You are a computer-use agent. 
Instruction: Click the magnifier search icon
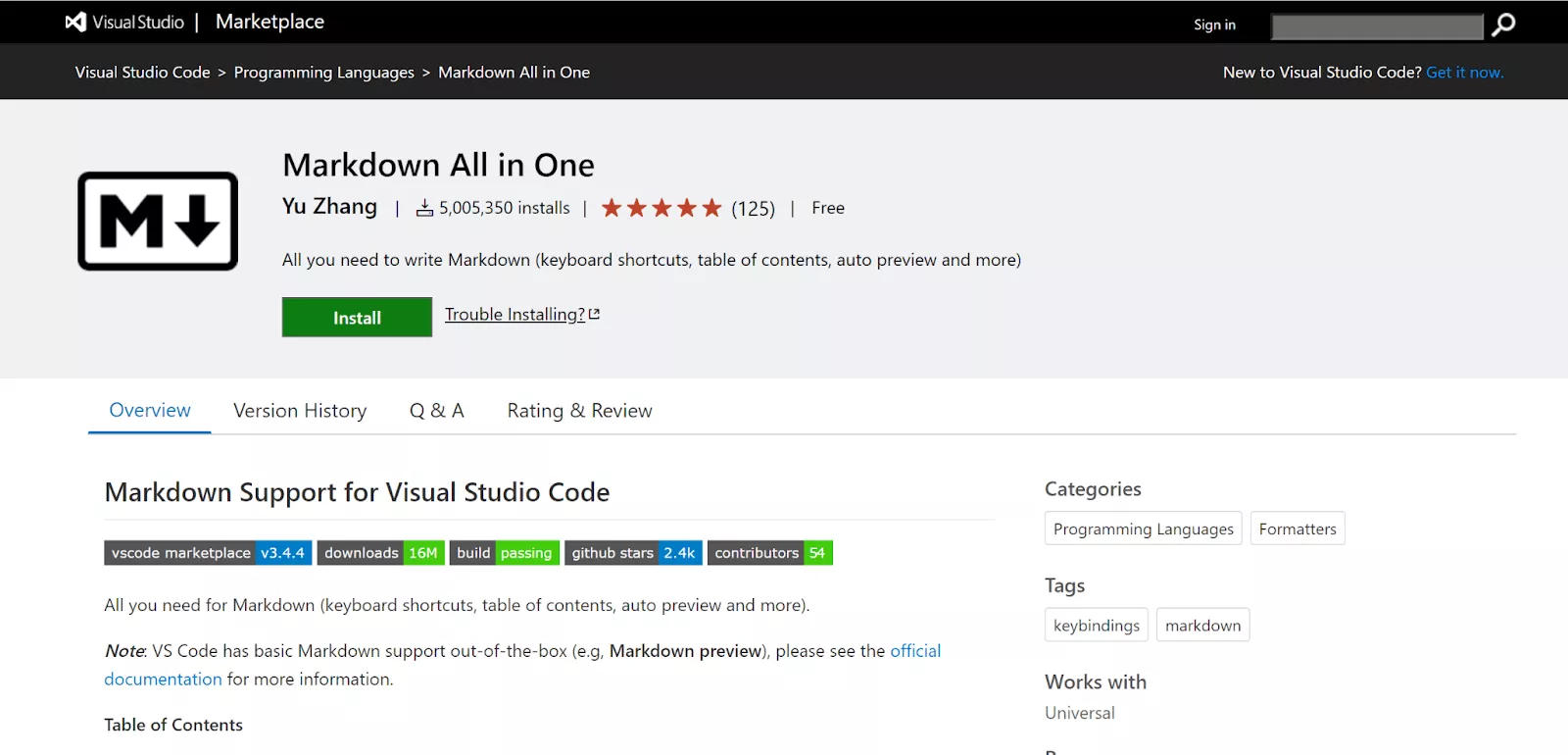point(1503,25)
